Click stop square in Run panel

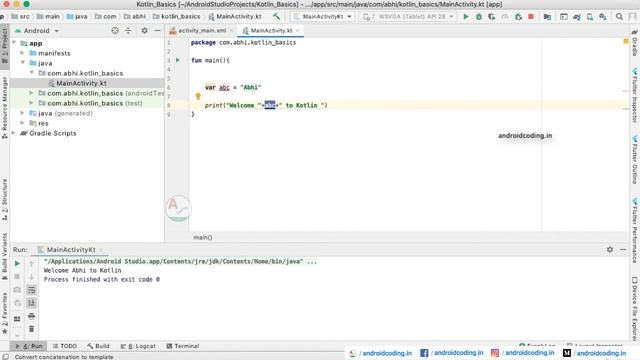coord(17,277)
